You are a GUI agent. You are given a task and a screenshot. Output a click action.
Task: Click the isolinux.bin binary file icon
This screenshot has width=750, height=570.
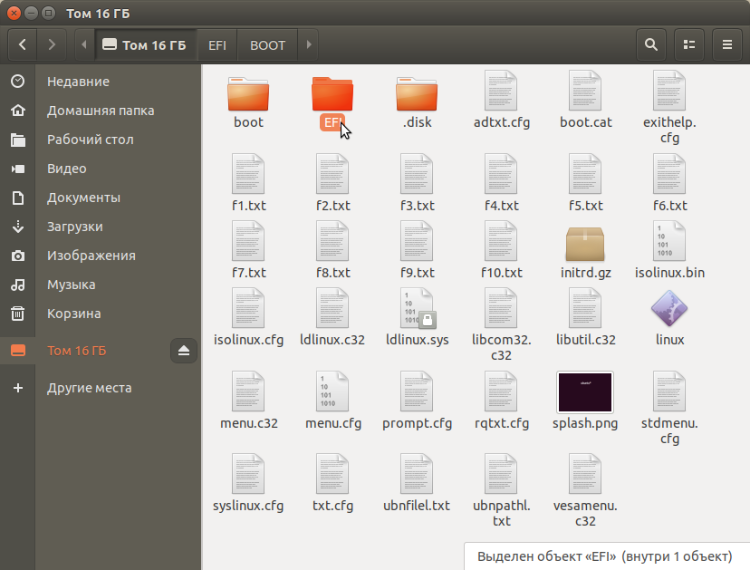coord(669,243)
